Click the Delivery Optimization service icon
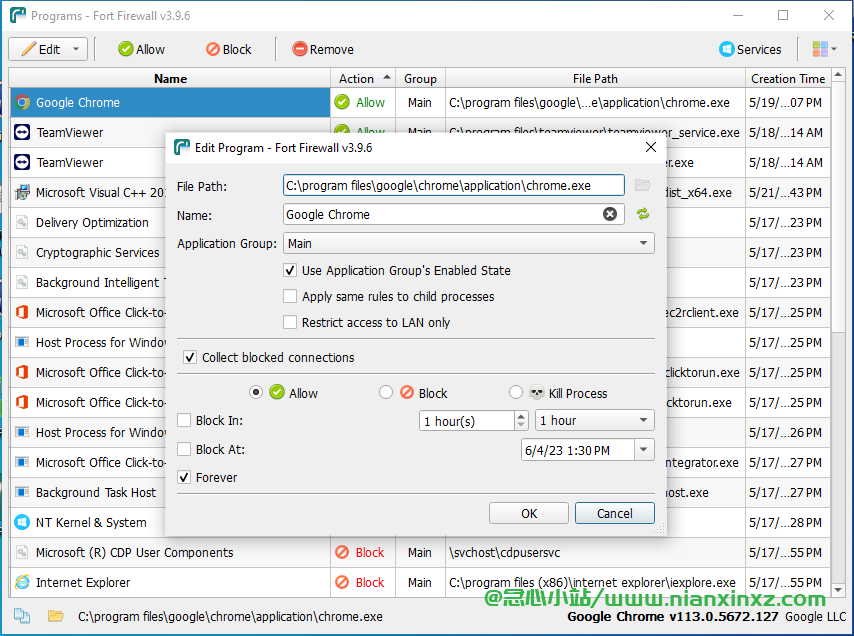This screenshot has width=854, height=636. [22, 222]
